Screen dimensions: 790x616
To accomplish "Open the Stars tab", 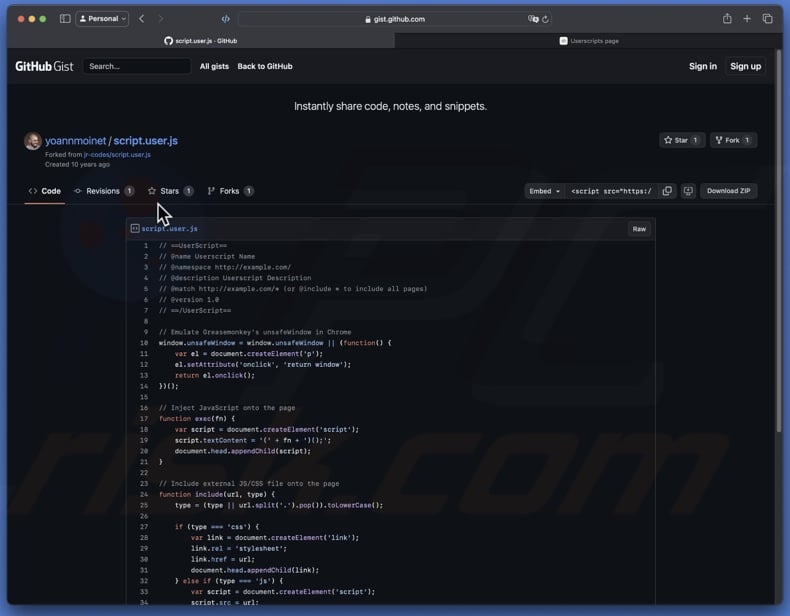I will pos(170,191).
